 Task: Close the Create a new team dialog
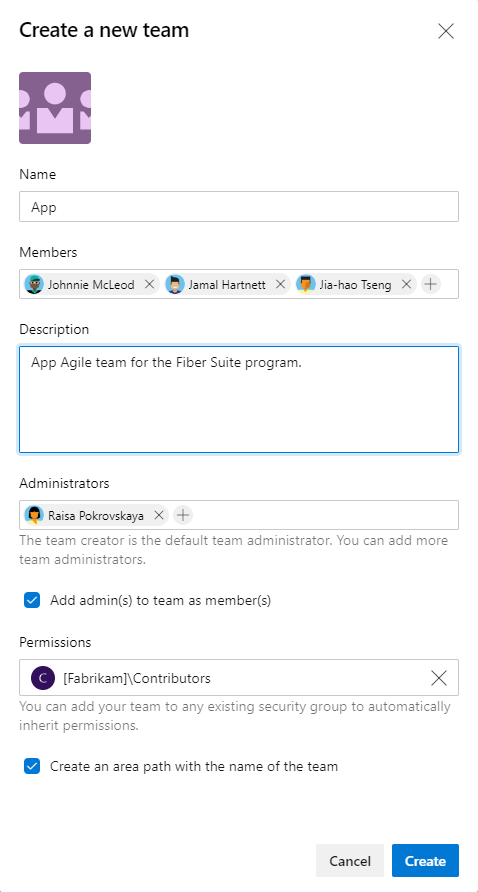coord(446,31)
